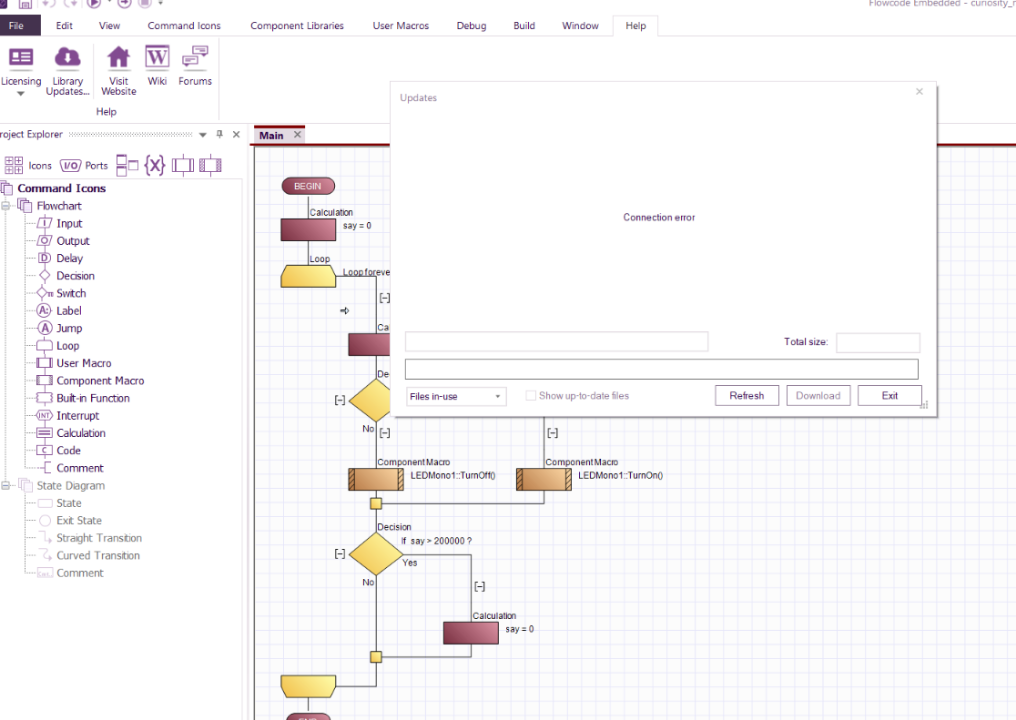Toggle the Show up-to-date files checkbox

[x=530, y=395]
